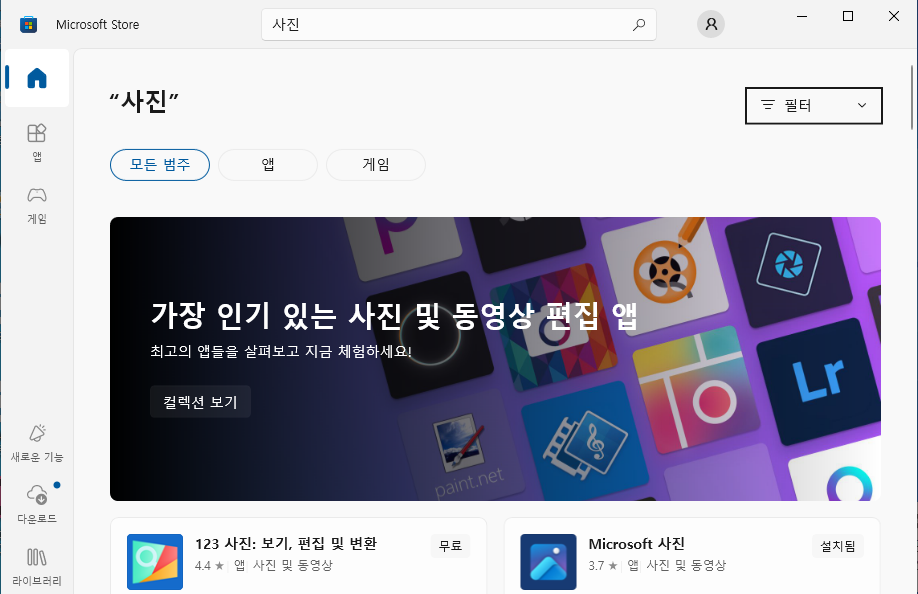Screen dimensions: 918x594
Task: Click the film and music clef icon
Action: point(585,442)
